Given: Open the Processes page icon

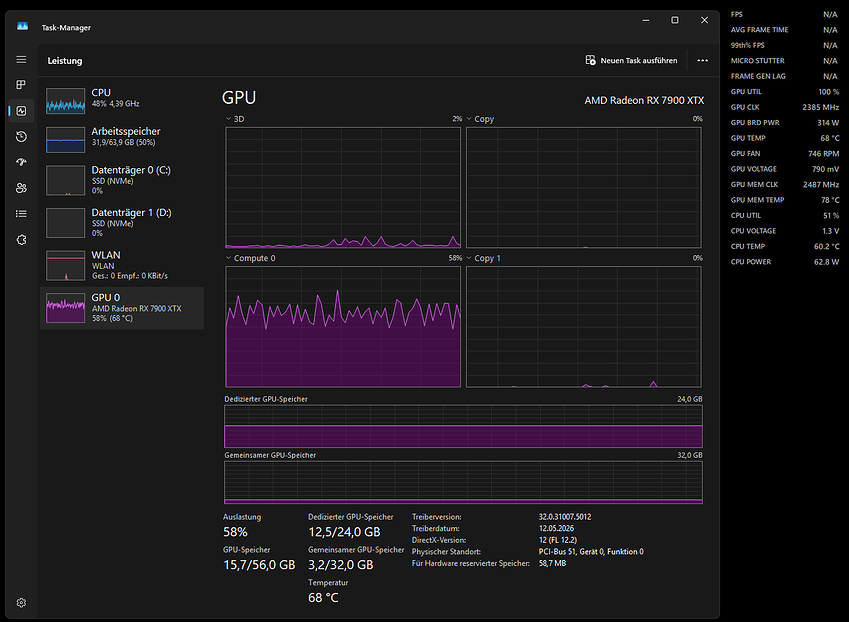Looking at the screenshot, I should (21, 85).
